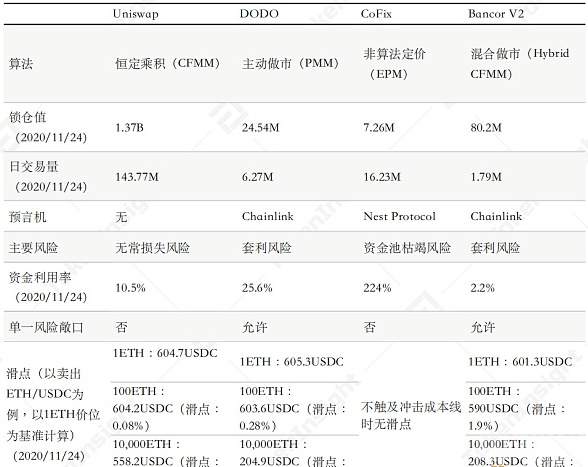Click the Uniswap column header
588x467 pixels.
[135, 14]
